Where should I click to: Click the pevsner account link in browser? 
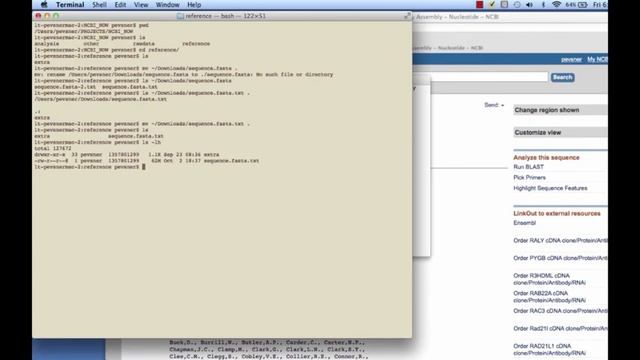coord(571,60)
